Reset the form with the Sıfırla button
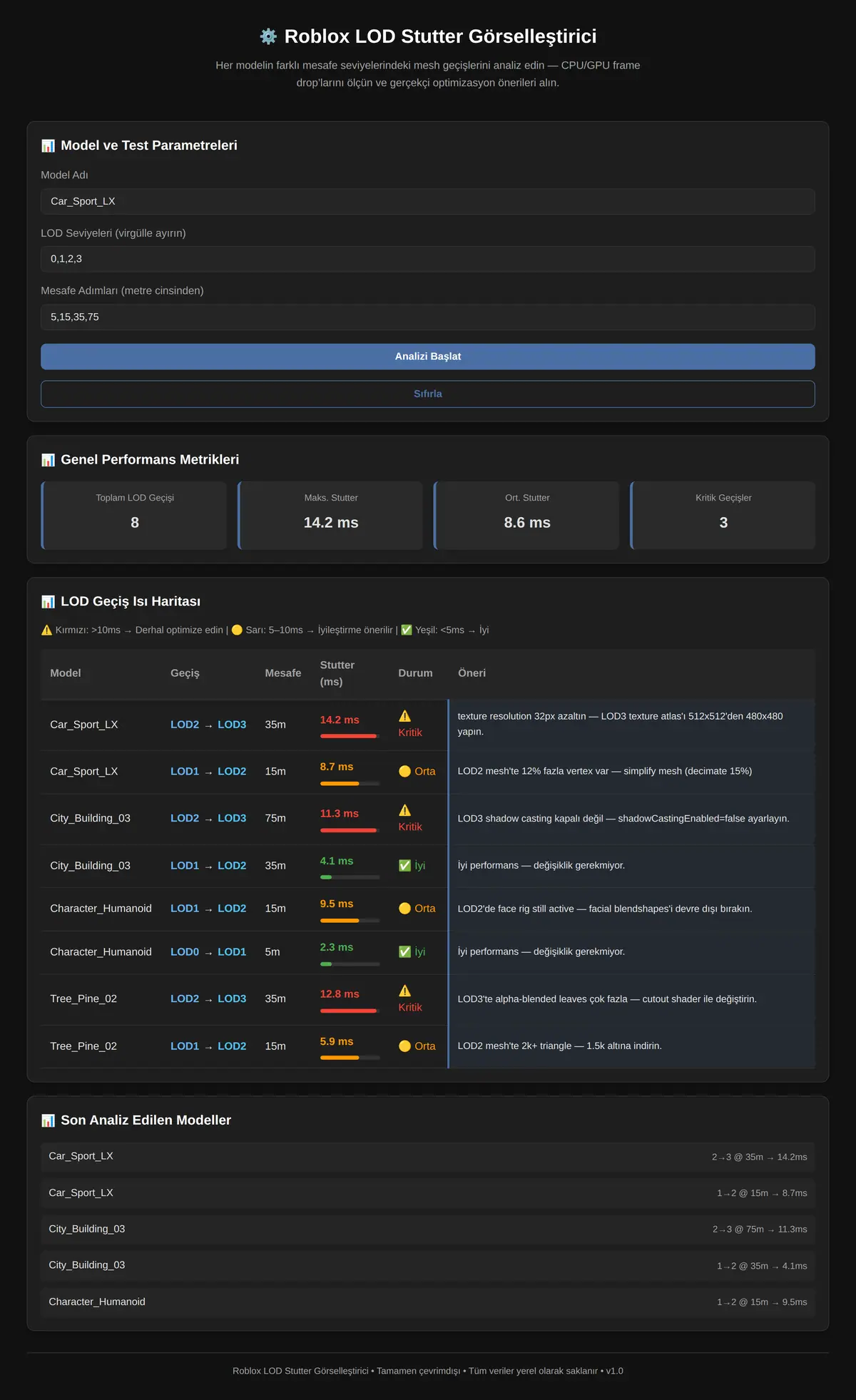856x1400 pixels. pos(428,394)
